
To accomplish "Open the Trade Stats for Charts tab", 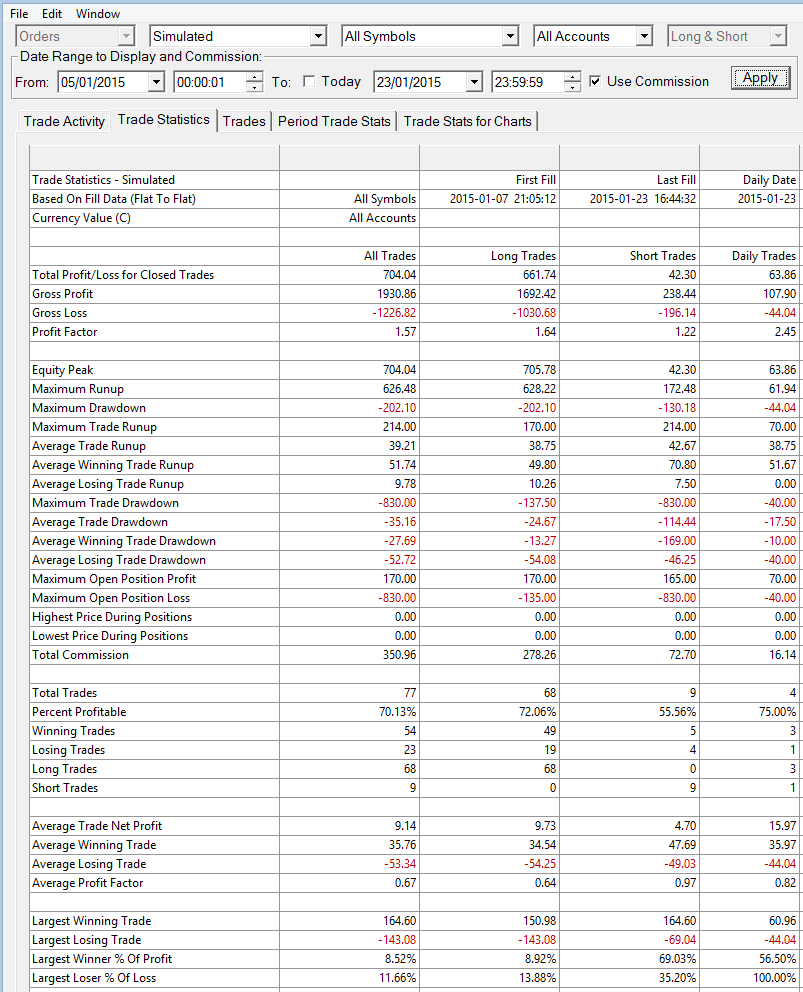I will point(468,121).
